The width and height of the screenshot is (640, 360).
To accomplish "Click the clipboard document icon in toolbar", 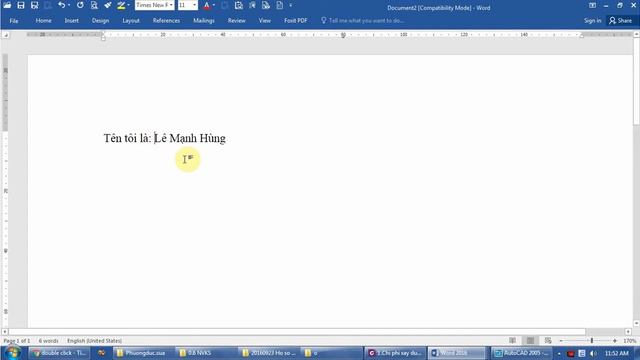I will point(239,5).
